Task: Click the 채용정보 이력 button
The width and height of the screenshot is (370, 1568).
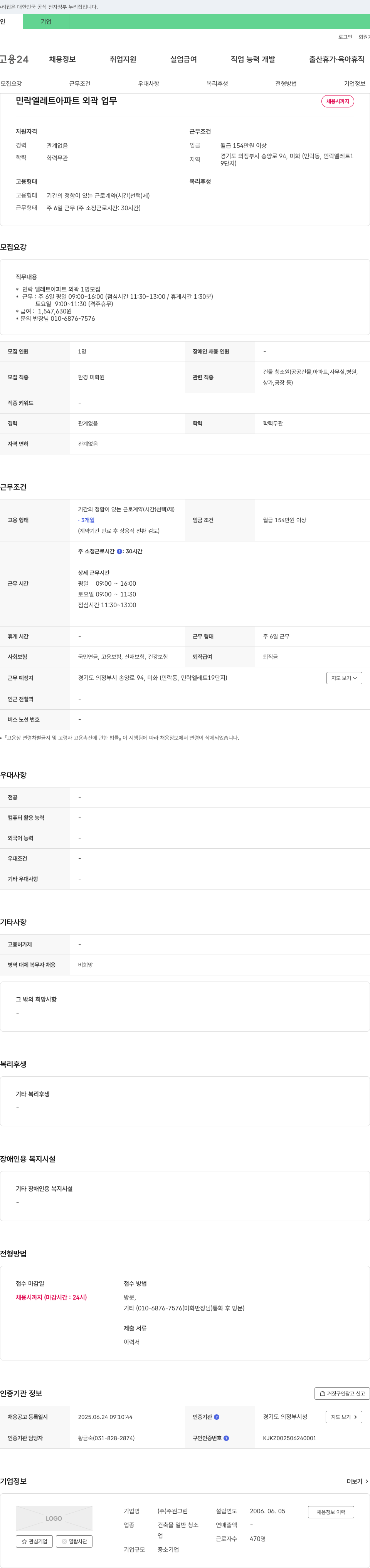Action: [x=331, y=1512]
